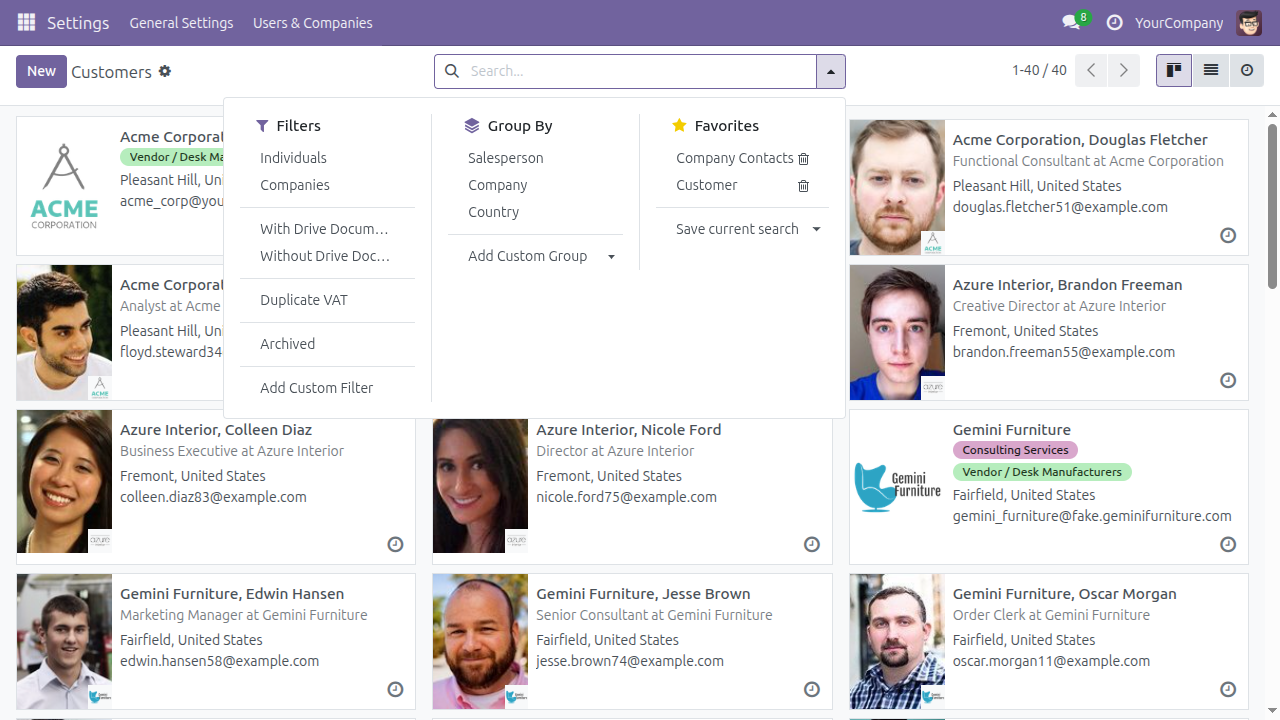Screen dimensions: 1280x720
Task: Delete the Company Contacts favorite
Action: 803,158
